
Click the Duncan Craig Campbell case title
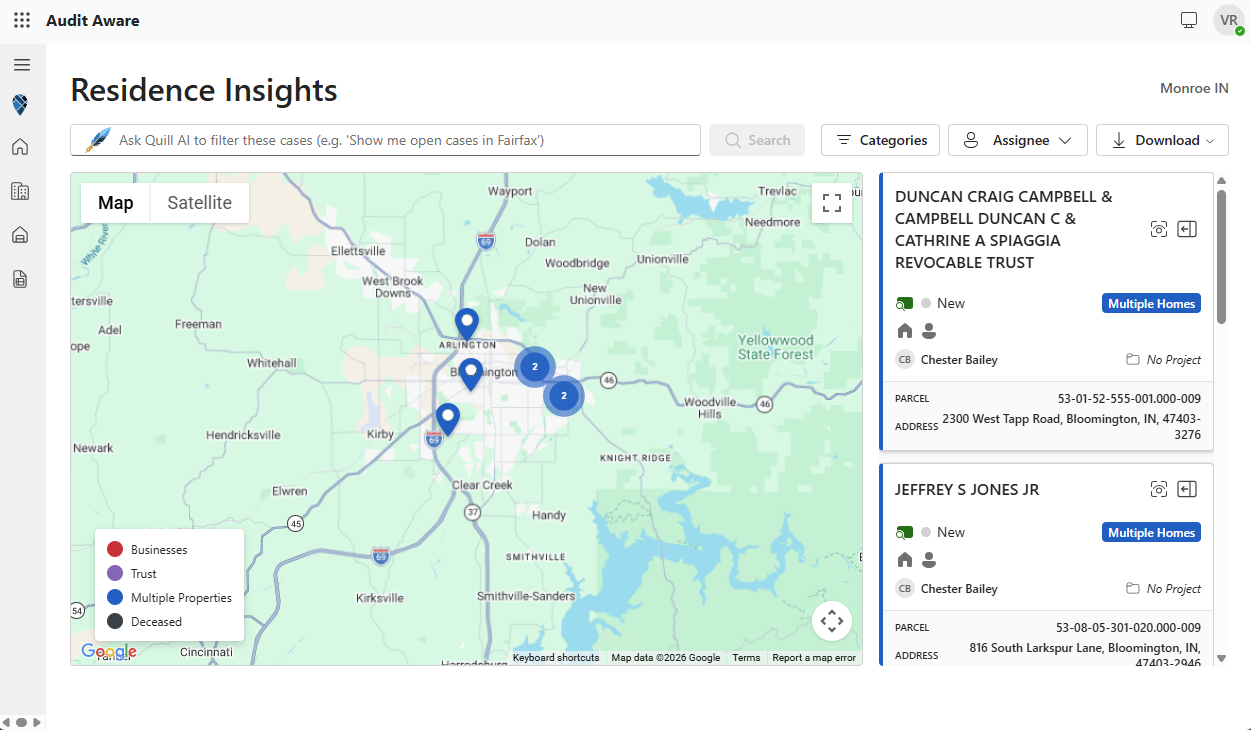point(1004,229)
